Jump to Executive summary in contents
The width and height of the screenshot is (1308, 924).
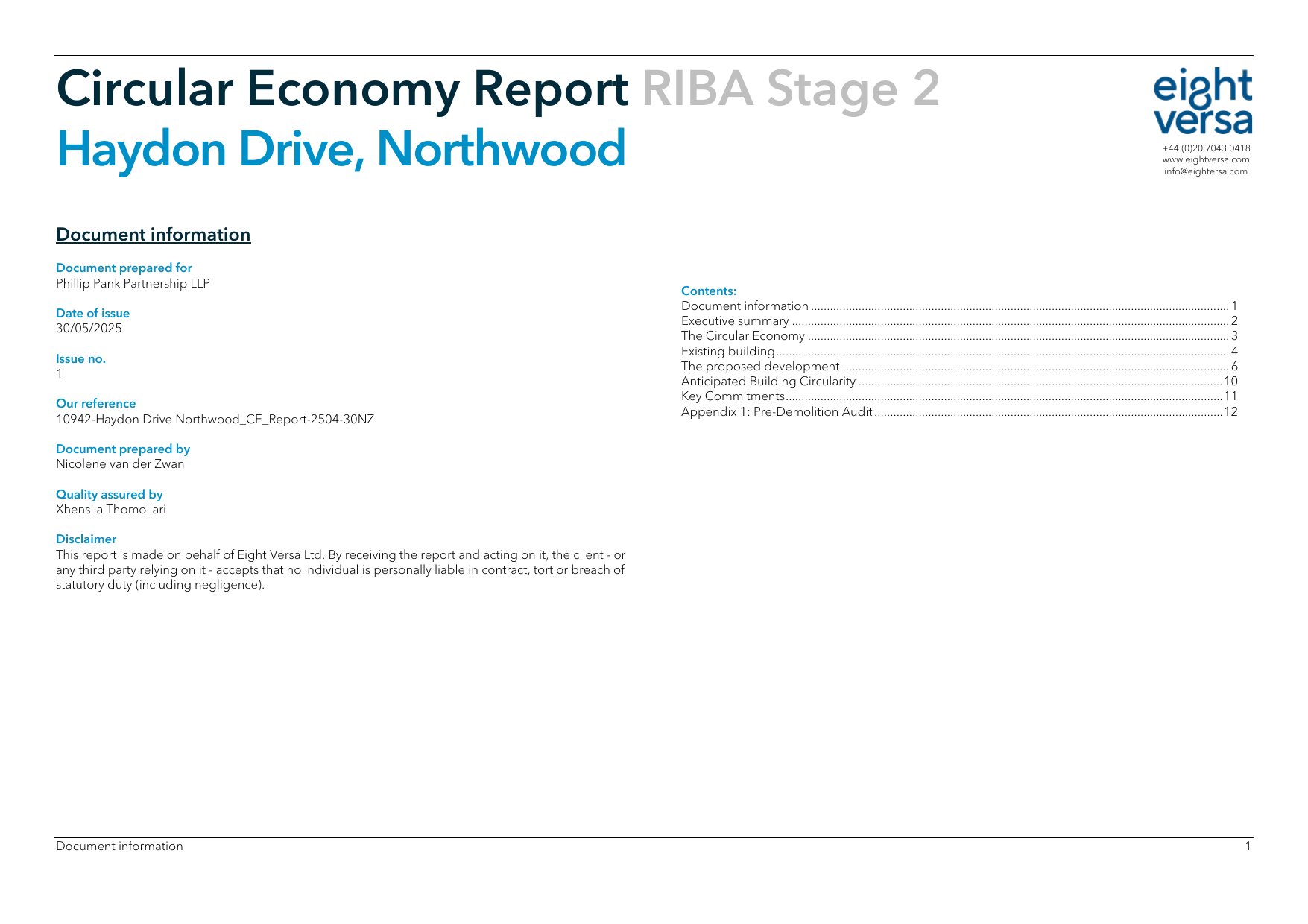(735, 321)
